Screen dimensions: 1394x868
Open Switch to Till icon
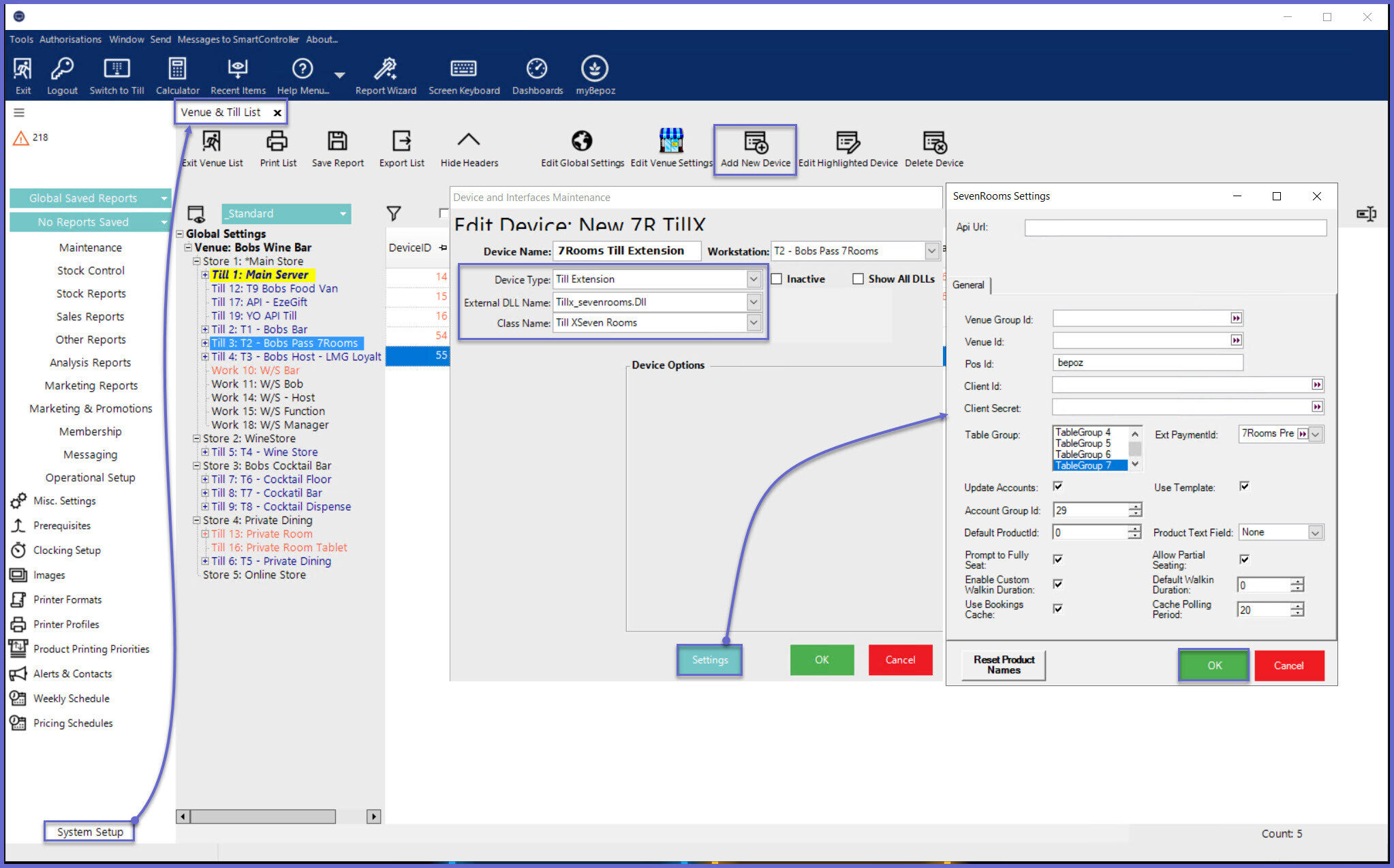point(117,69)
